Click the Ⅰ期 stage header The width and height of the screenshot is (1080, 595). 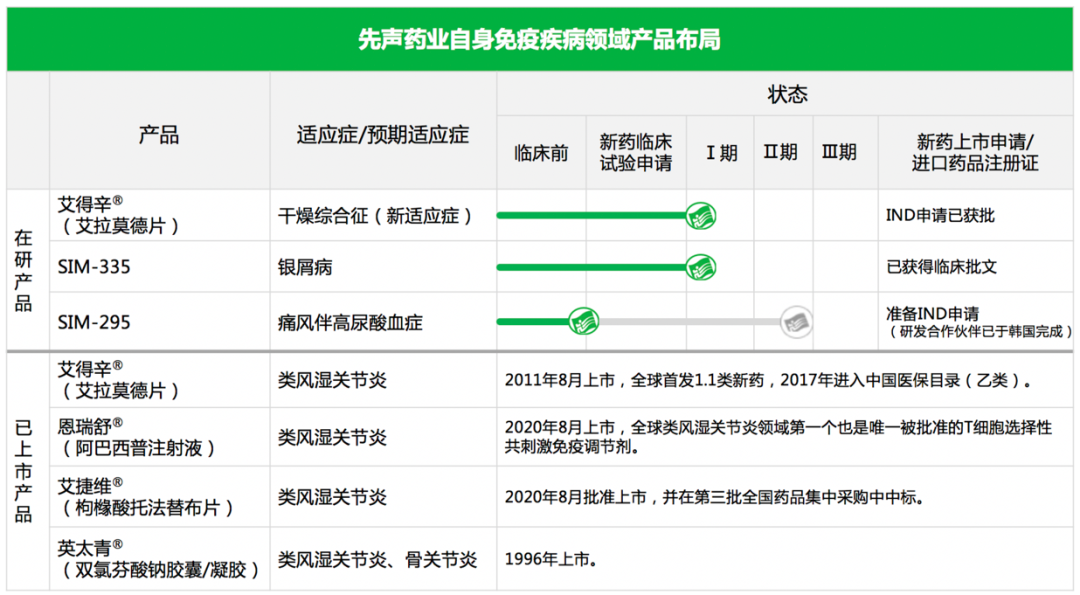coord(721,153)
